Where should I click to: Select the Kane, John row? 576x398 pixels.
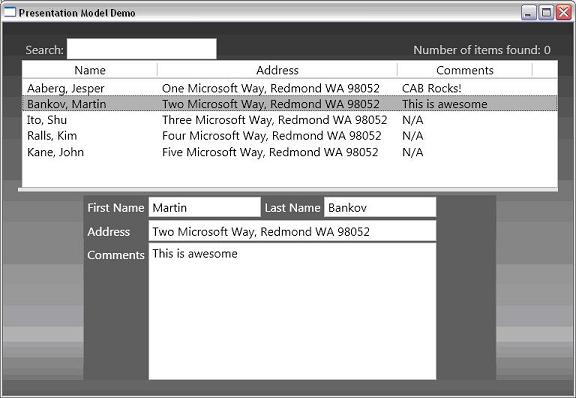coord(289,152)
